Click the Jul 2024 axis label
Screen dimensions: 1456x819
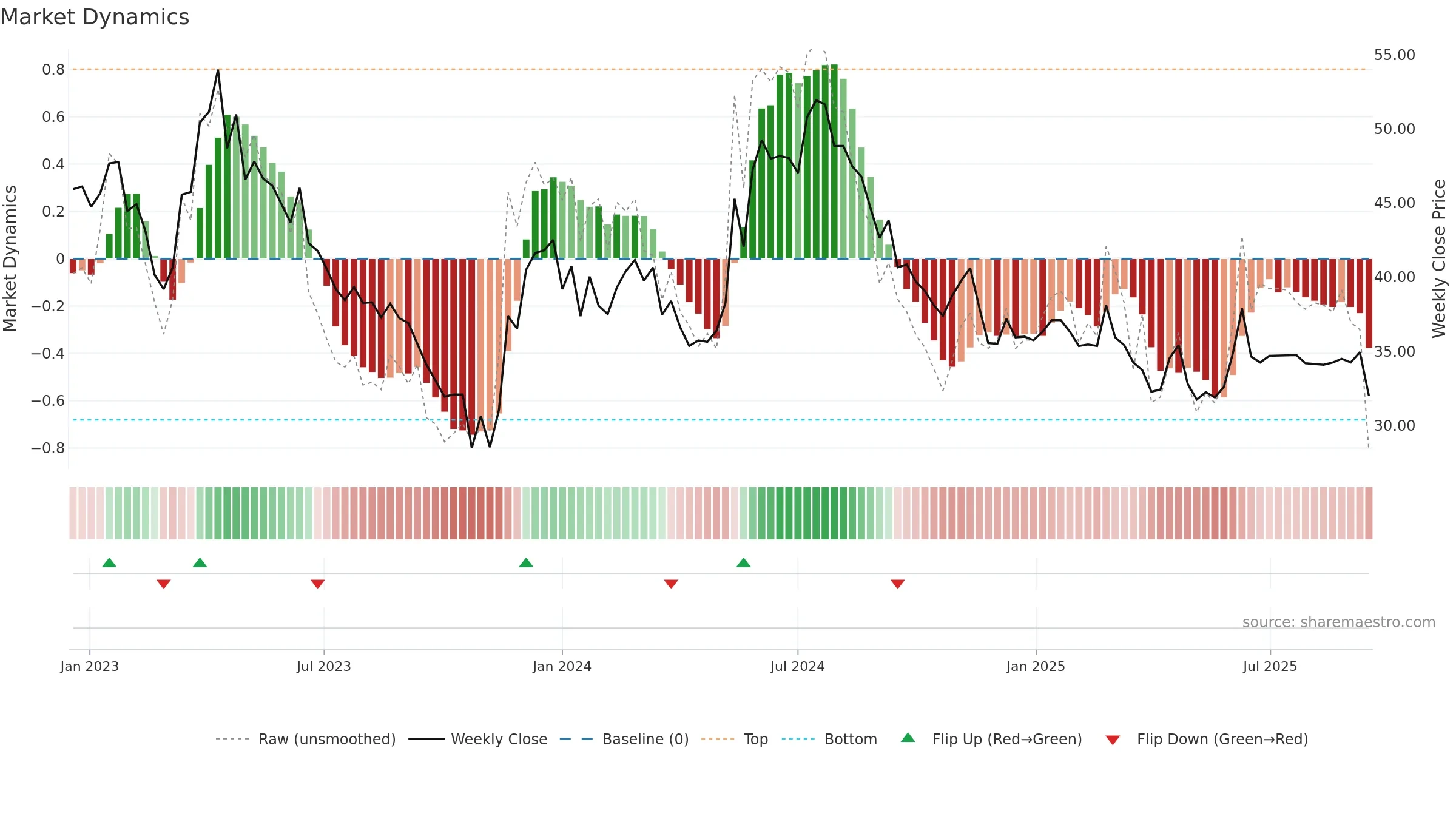(798, 666)
